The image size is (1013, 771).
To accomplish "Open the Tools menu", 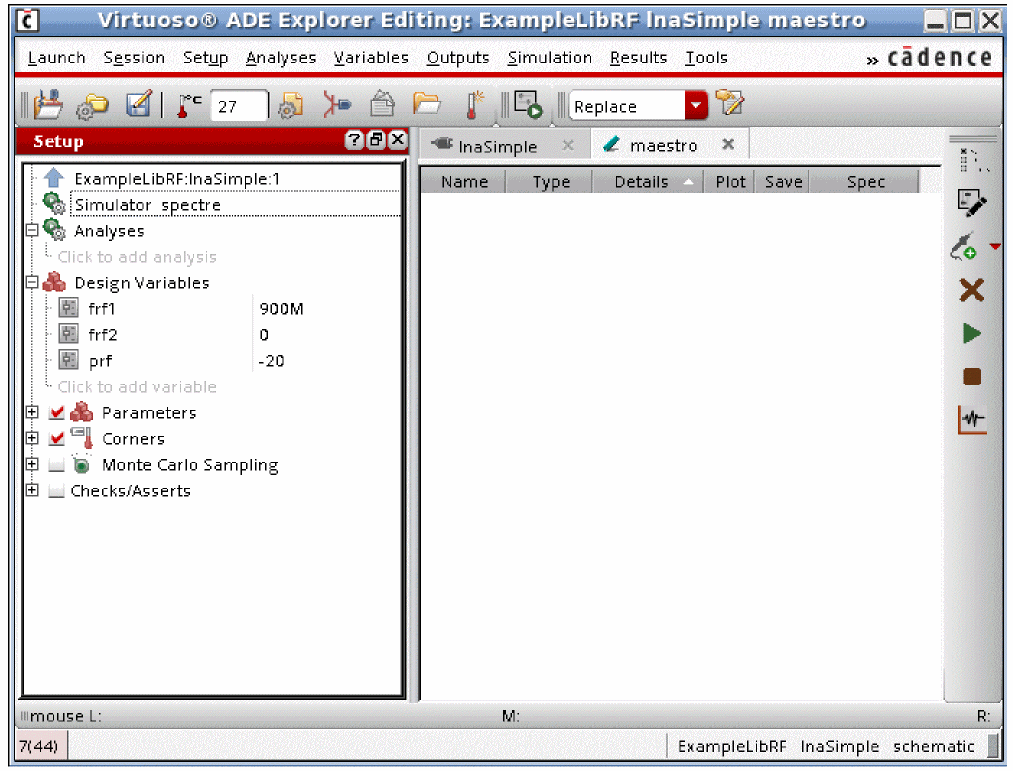I will coord(706,58).
